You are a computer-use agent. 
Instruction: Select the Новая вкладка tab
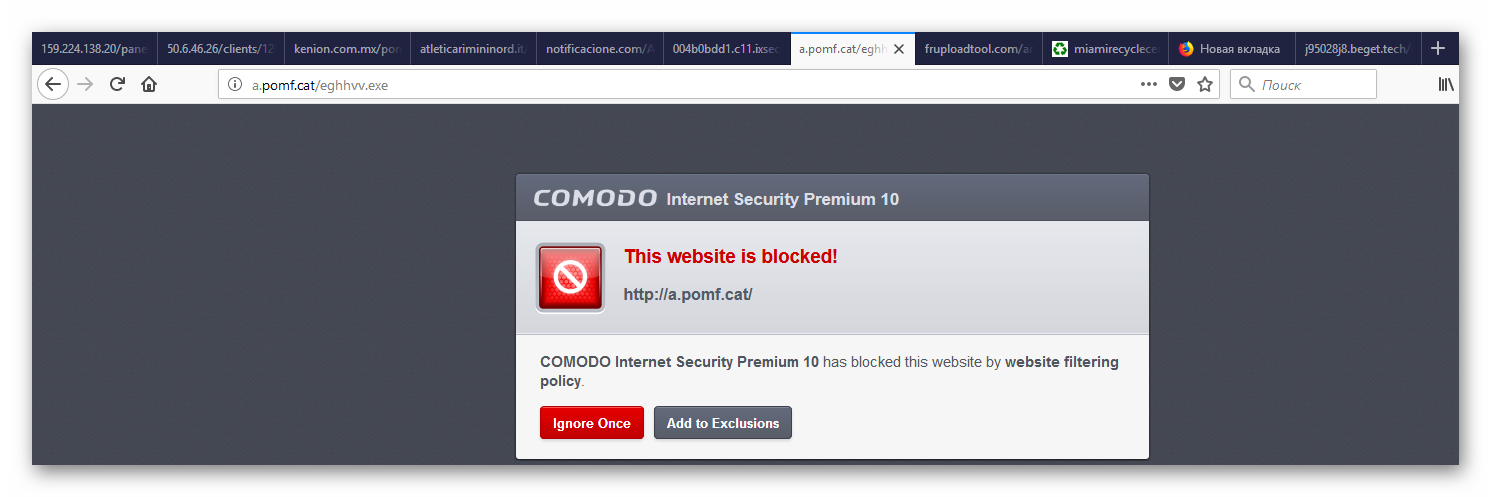pos(1230,48)
